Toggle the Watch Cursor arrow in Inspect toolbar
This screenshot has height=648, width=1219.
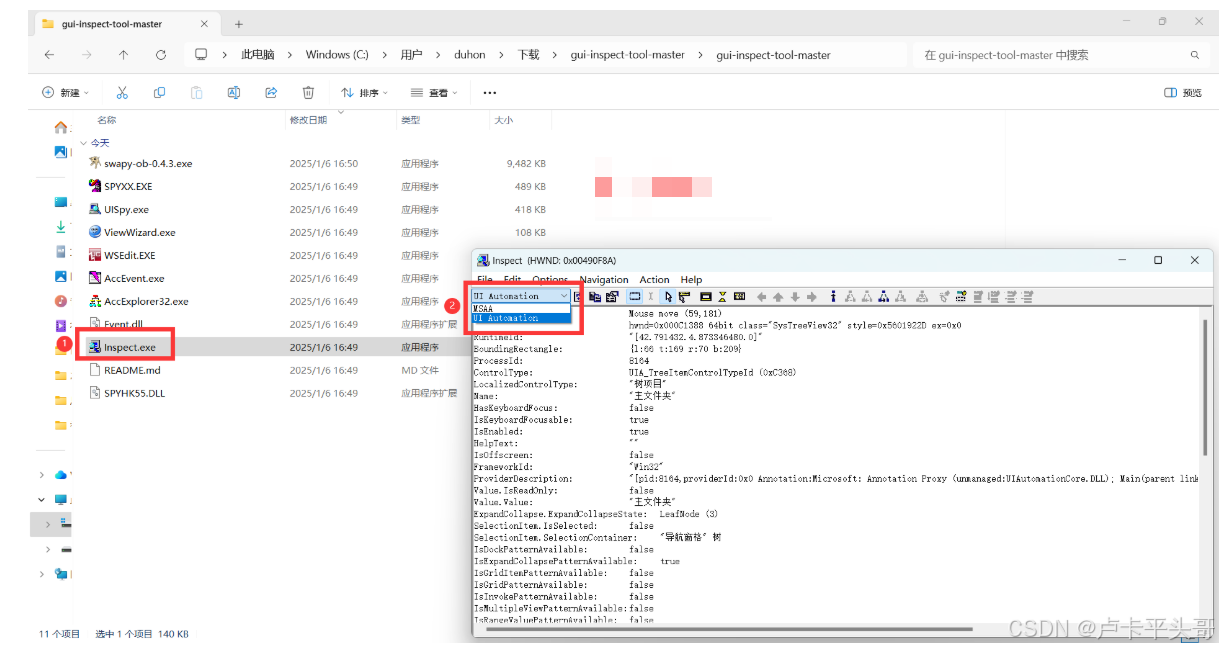coord(668,296)
